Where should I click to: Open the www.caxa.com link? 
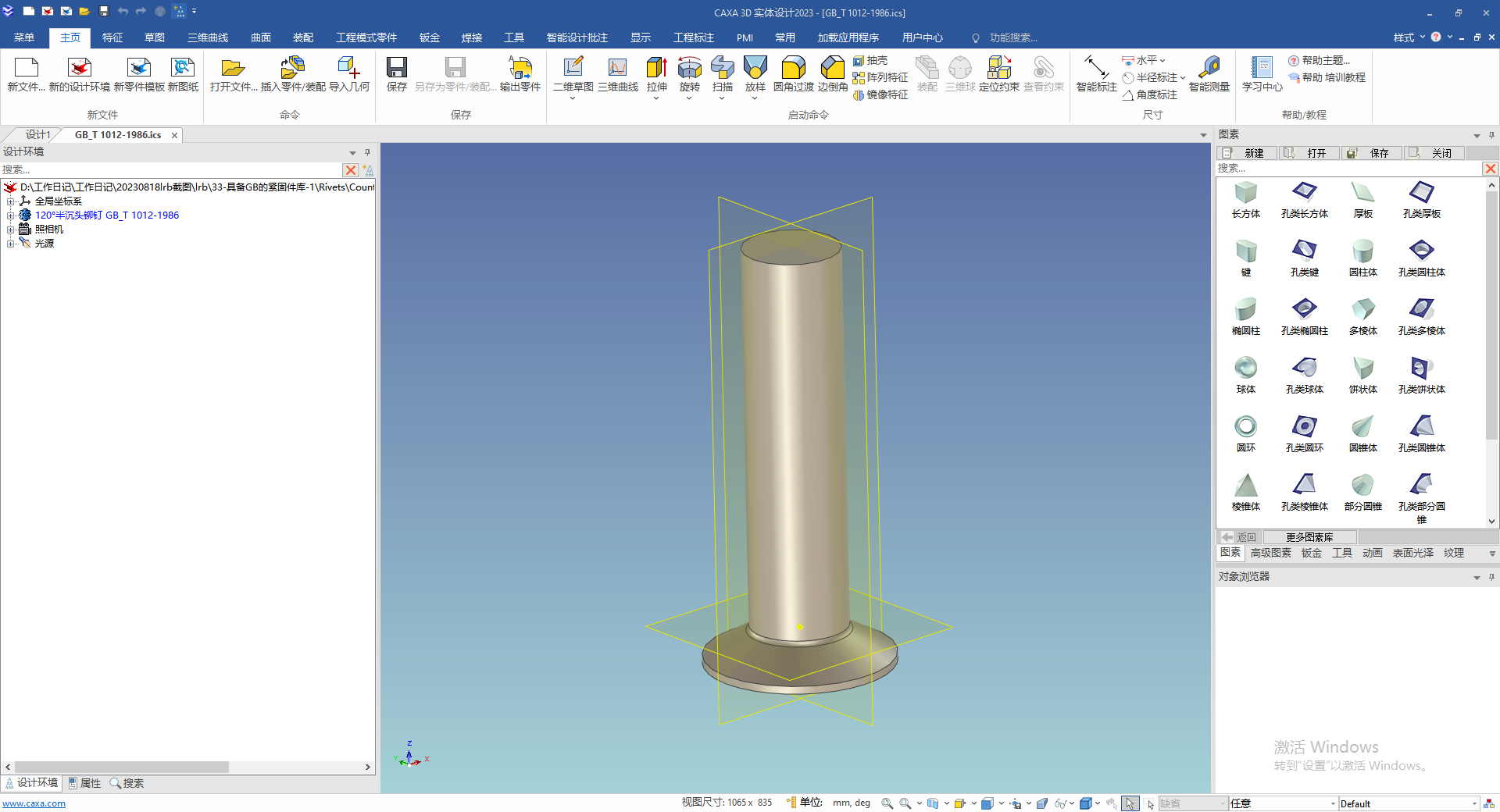tap(34, 803)
